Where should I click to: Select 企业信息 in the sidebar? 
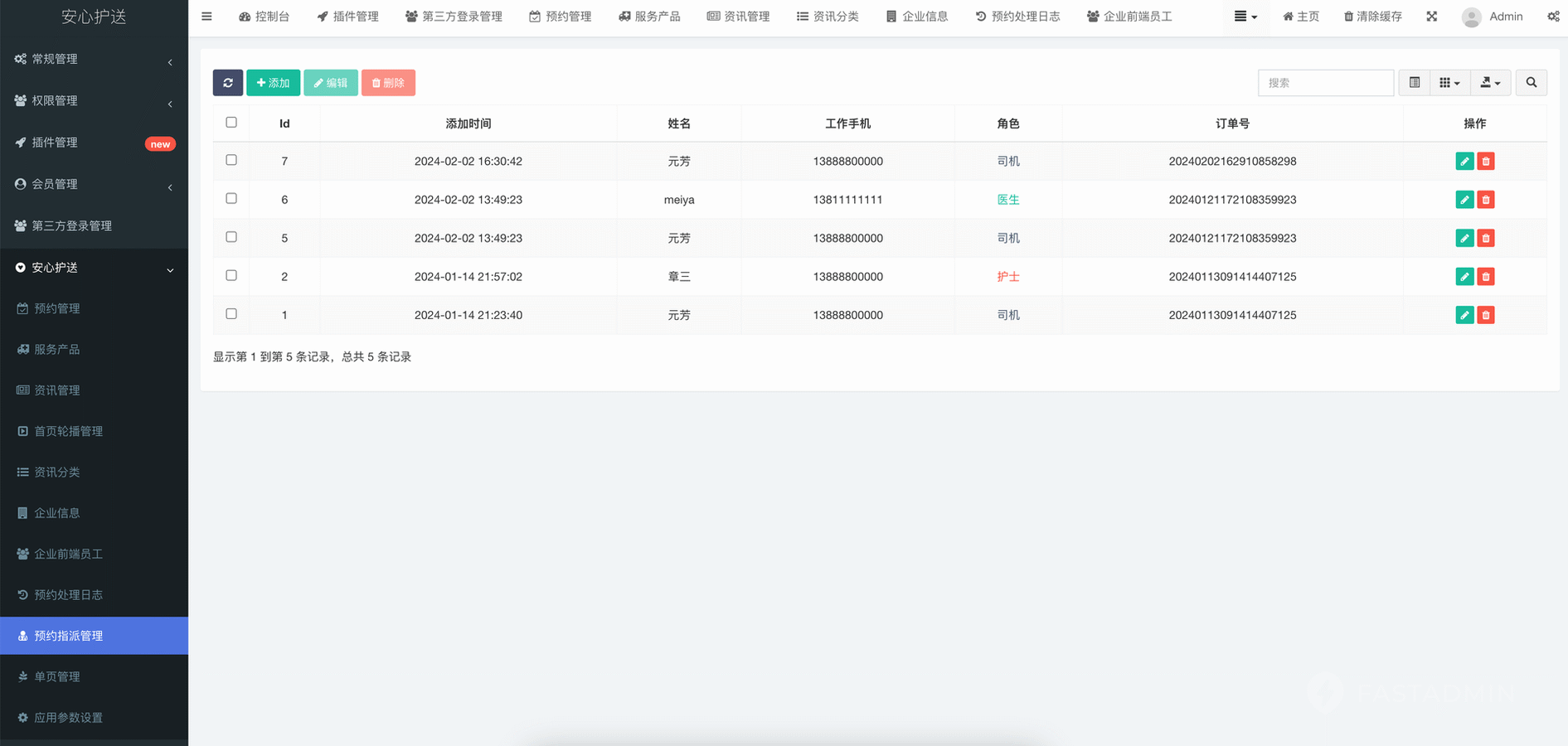(56, 513)
